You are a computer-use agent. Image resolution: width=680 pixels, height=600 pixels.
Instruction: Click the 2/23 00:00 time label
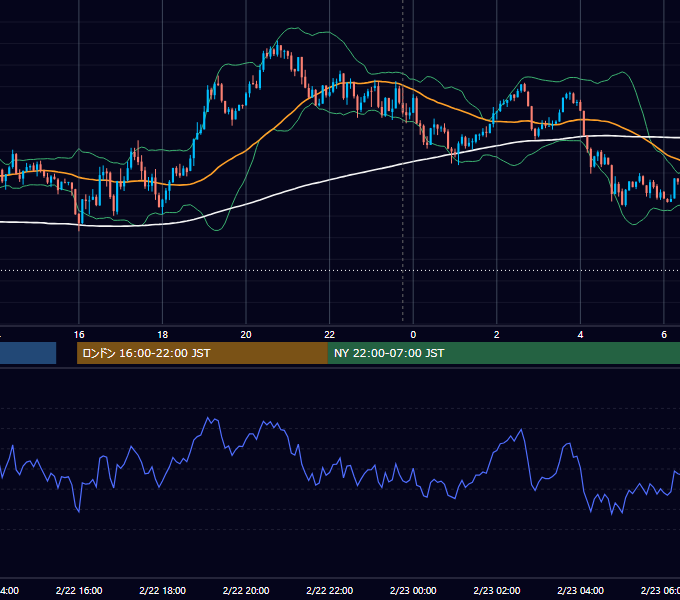point(413,590)
